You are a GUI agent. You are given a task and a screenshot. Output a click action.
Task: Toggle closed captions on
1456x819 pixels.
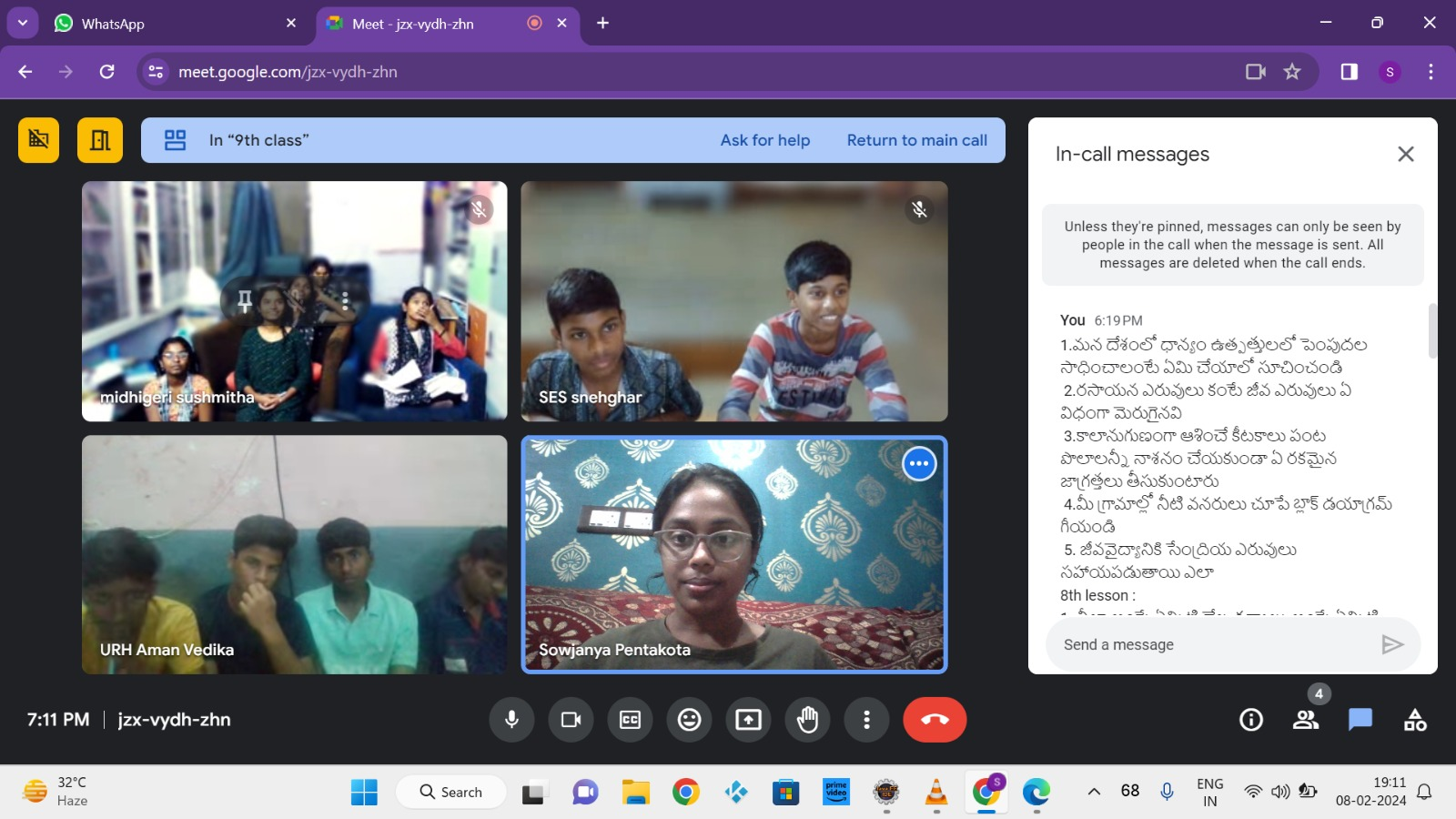coord(630,720)
